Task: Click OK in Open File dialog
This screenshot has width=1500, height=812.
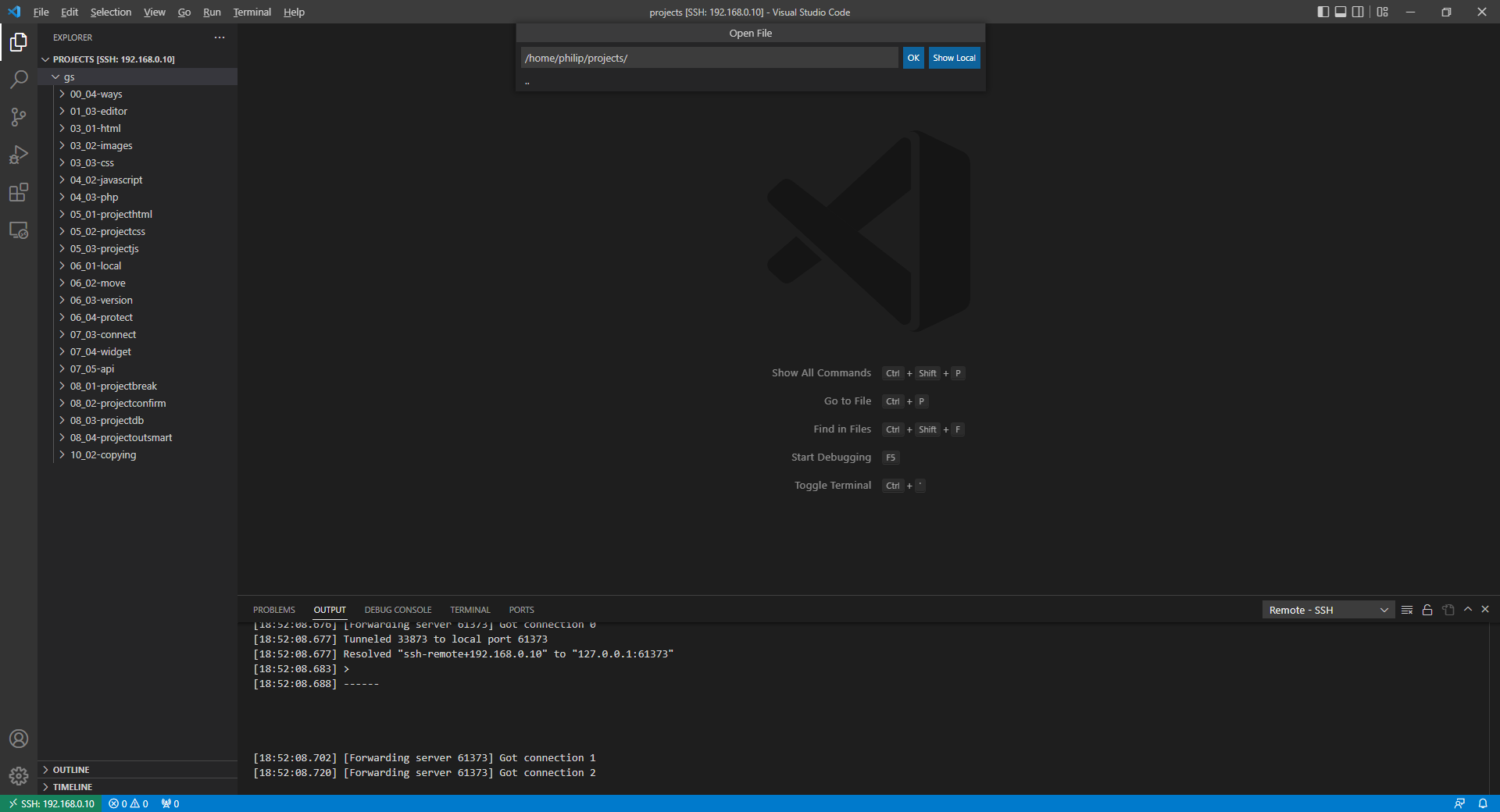Action: [x=913, y=58]
